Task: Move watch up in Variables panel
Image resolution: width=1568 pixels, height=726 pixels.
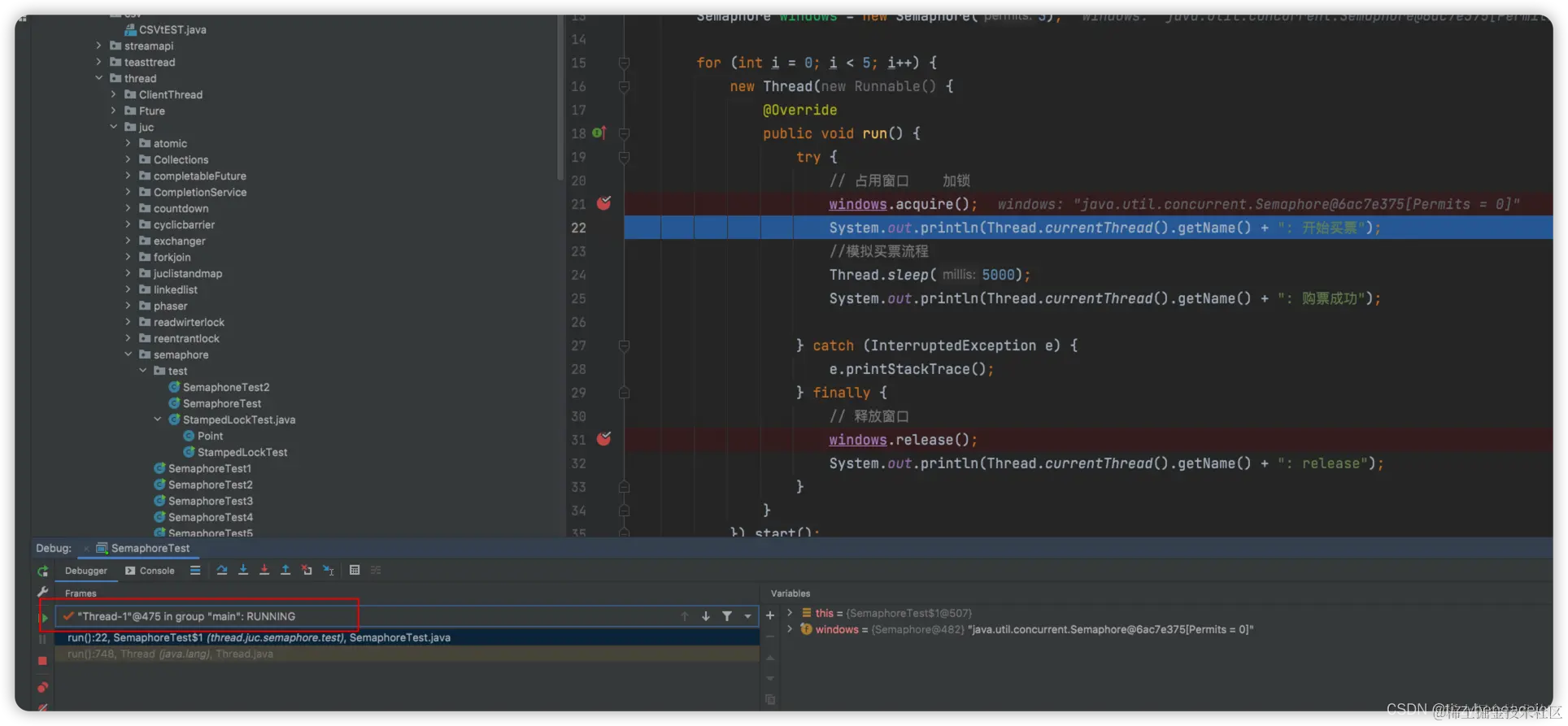Action: pos(770,658)
